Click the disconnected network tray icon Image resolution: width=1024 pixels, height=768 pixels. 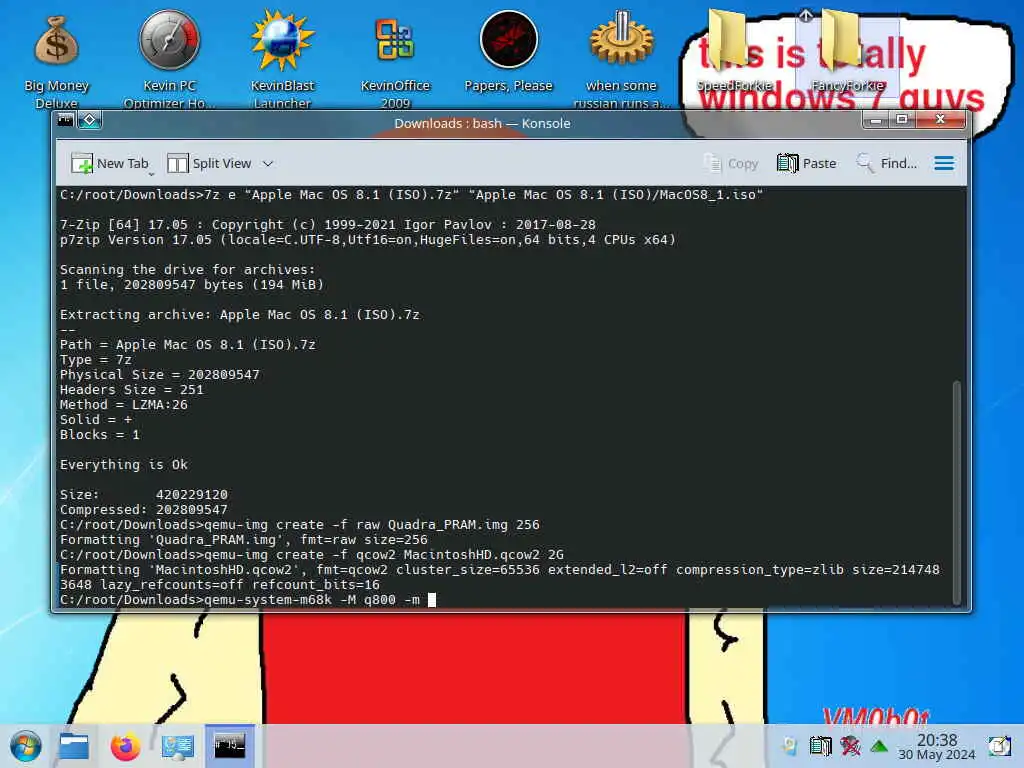tap(850, 746)
